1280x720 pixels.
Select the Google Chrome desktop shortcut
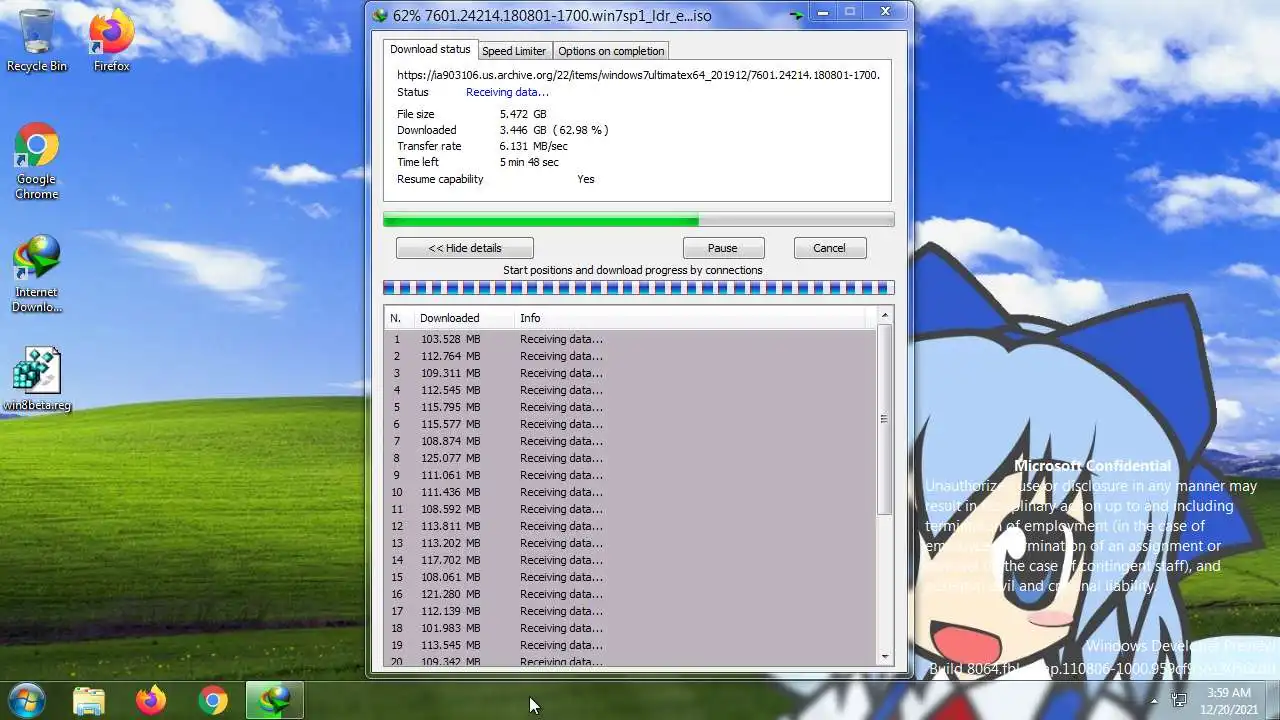point(36,160)
